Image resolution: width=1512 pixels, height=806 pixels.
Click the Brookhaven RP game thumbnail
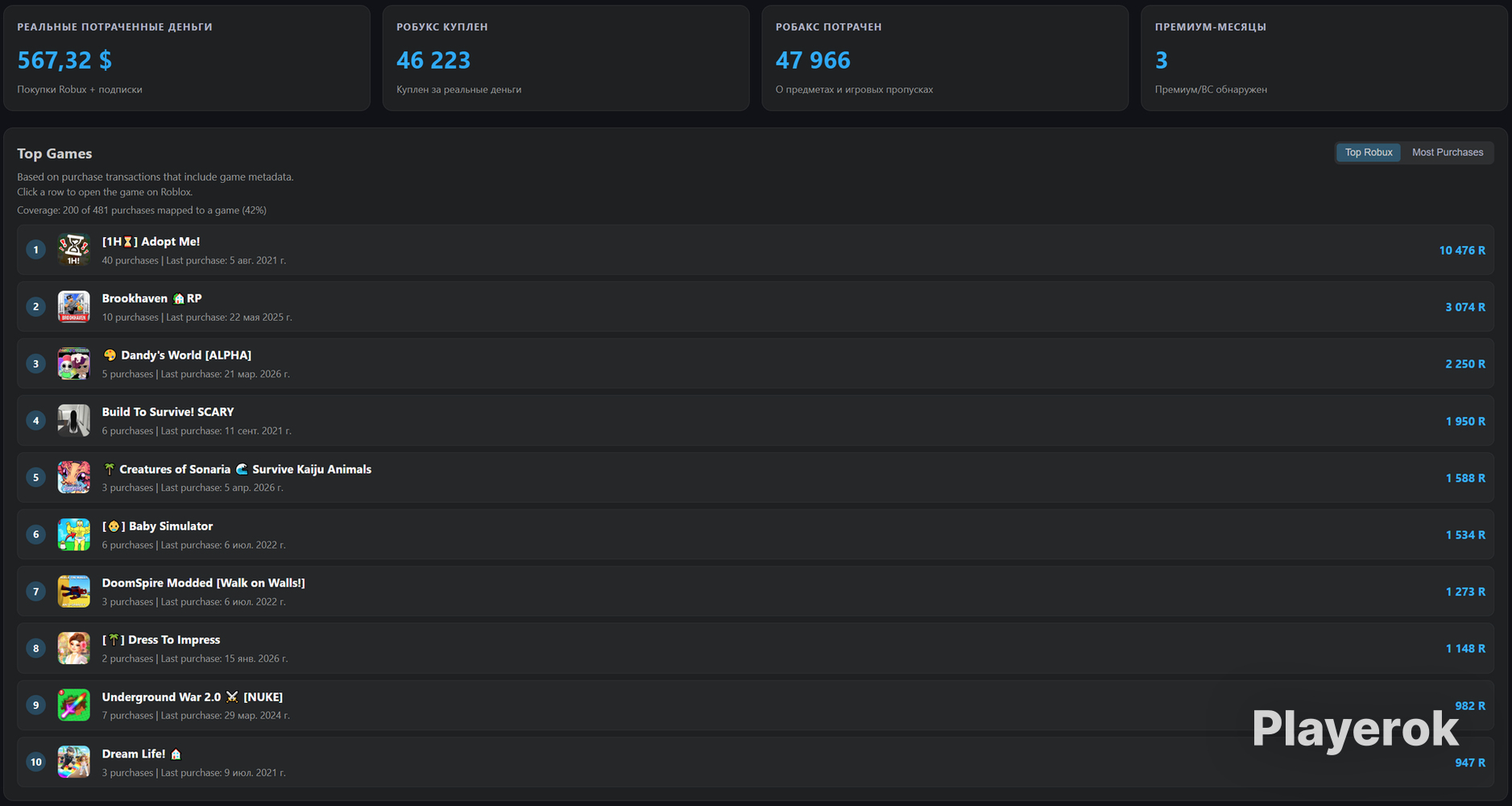(x=73, y=307)
